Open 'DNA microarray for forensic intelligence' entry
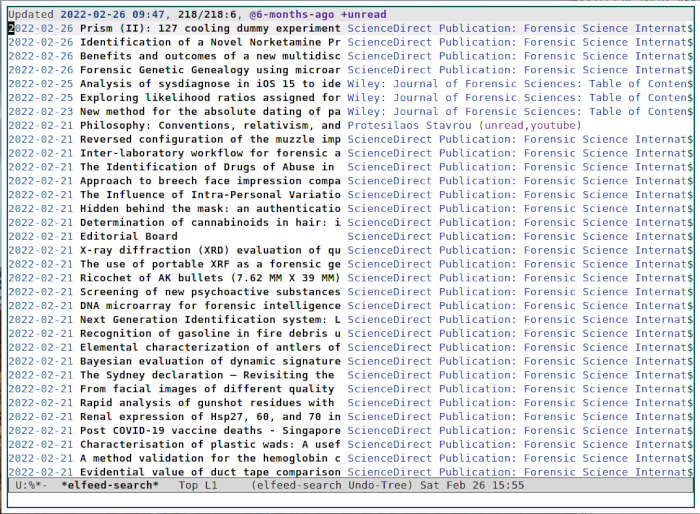 pyautogui.click(x=210, y=305)
